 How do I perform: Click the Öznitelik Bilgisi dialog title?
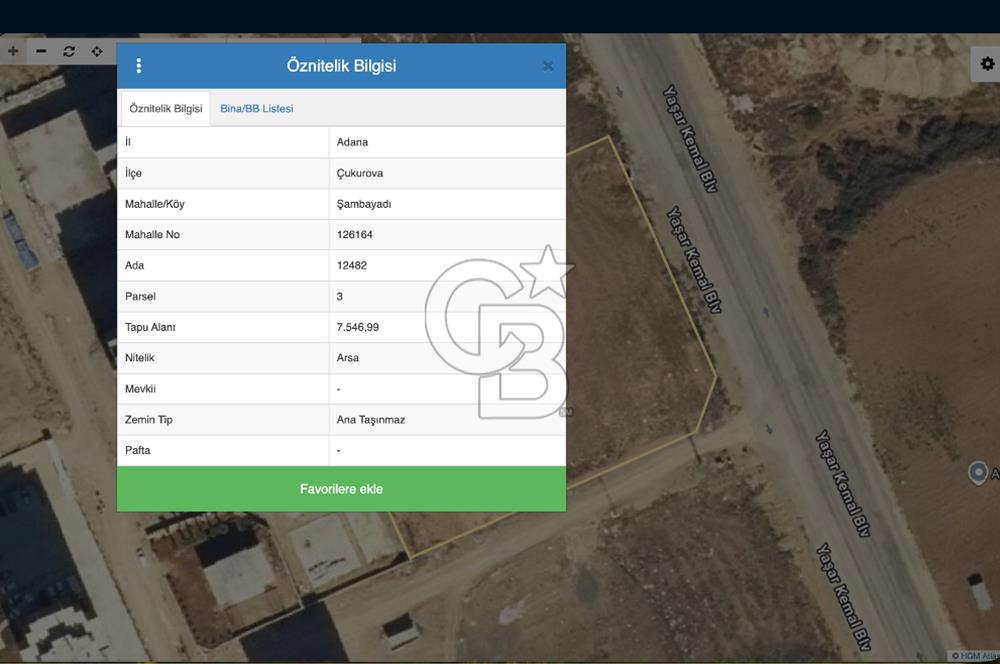pyautogui.click(x=341, y=66)
